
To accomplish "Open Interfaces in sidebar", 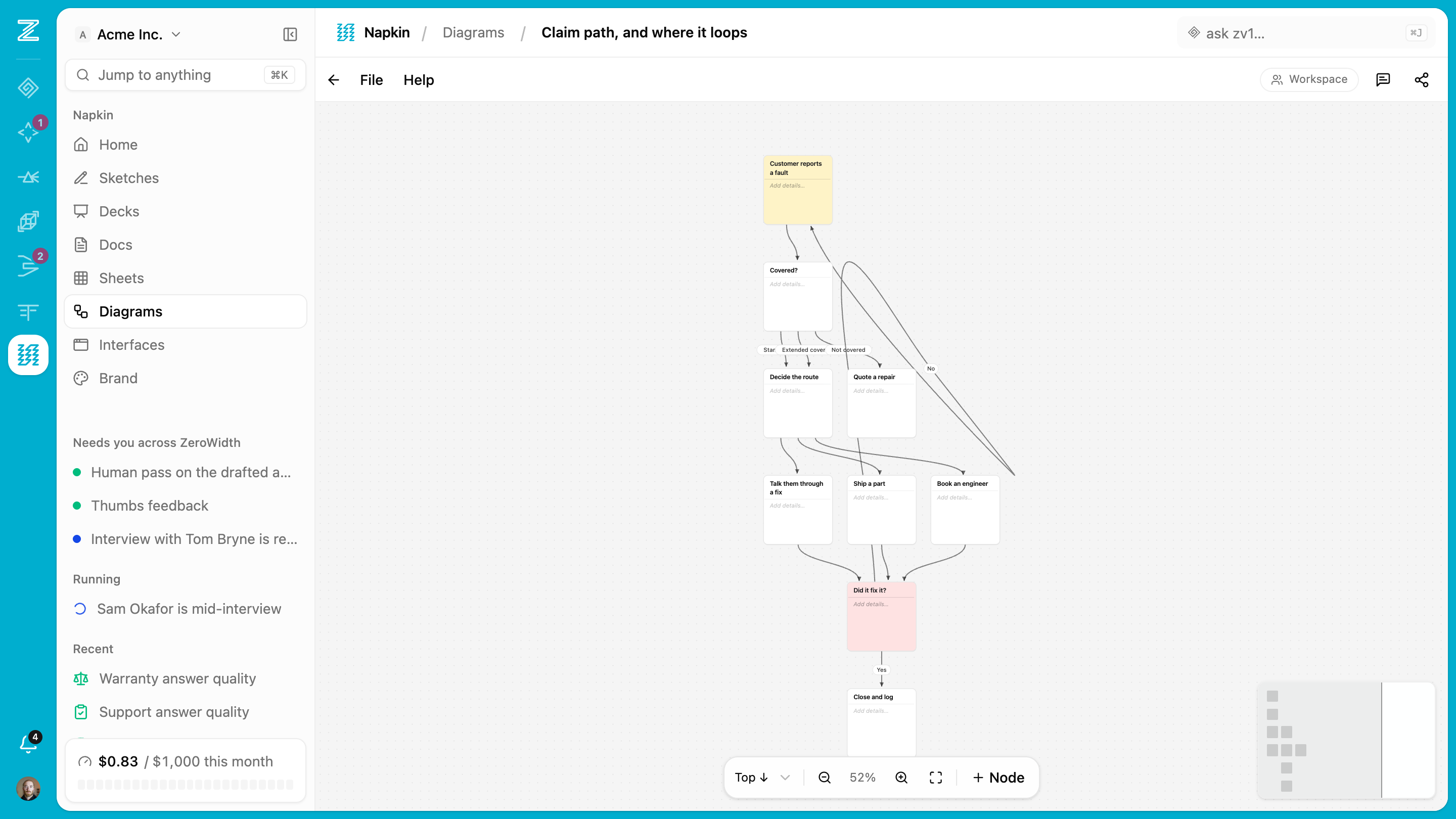I will pyautogui.click(x=186, y=345).
